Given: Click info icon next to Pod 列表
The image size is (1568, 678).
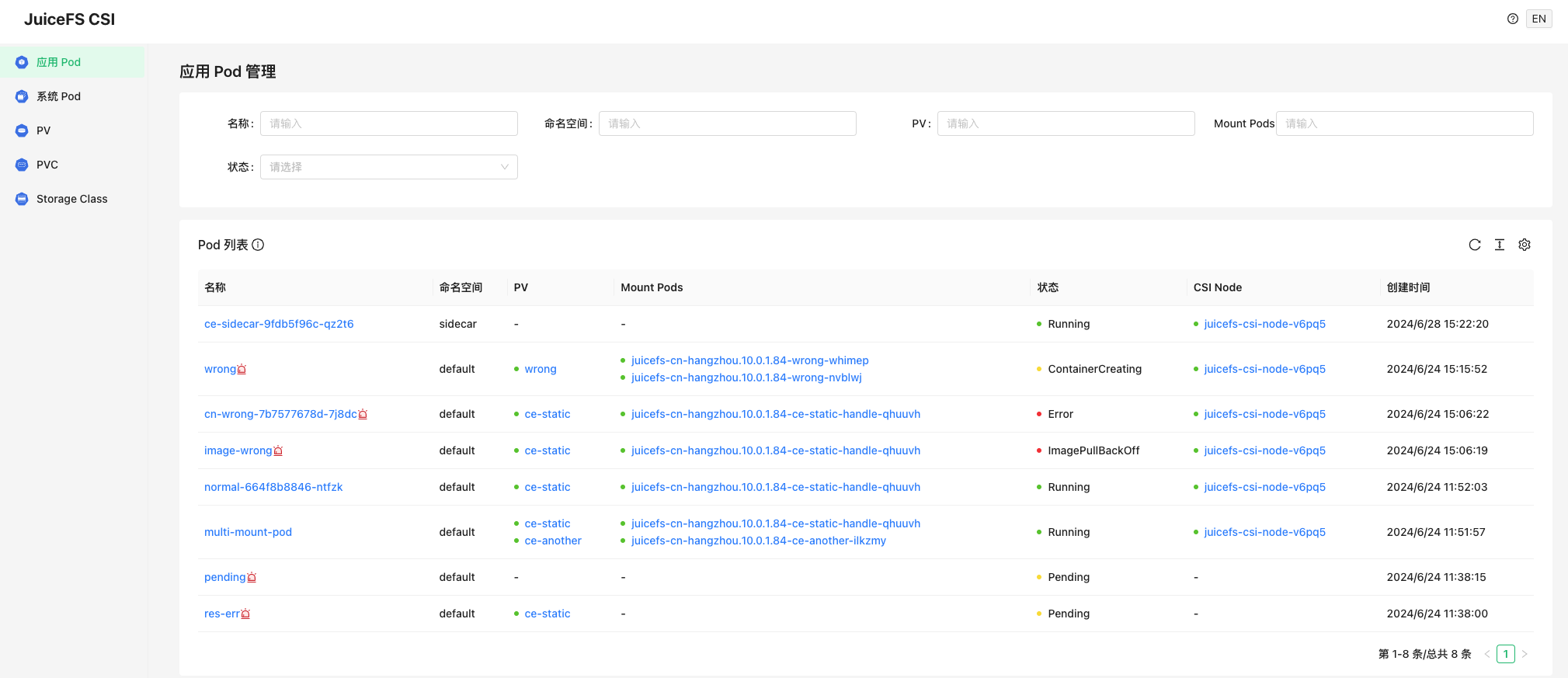Looking at the screenshot, I should click(x=259, y=245).
